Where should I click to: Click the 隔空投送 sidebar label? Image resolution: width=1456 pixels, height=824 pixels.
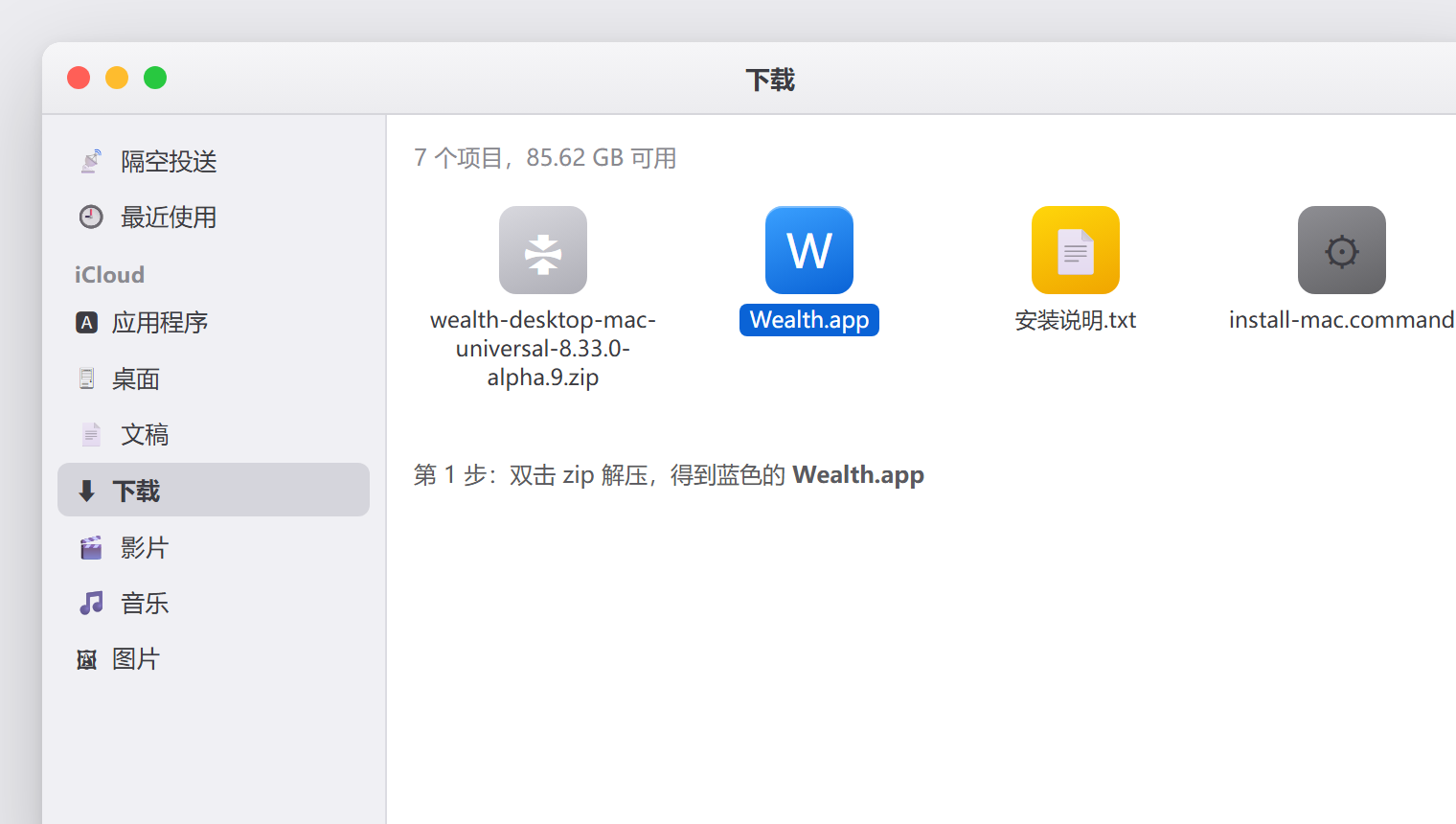tap(169, 161)
